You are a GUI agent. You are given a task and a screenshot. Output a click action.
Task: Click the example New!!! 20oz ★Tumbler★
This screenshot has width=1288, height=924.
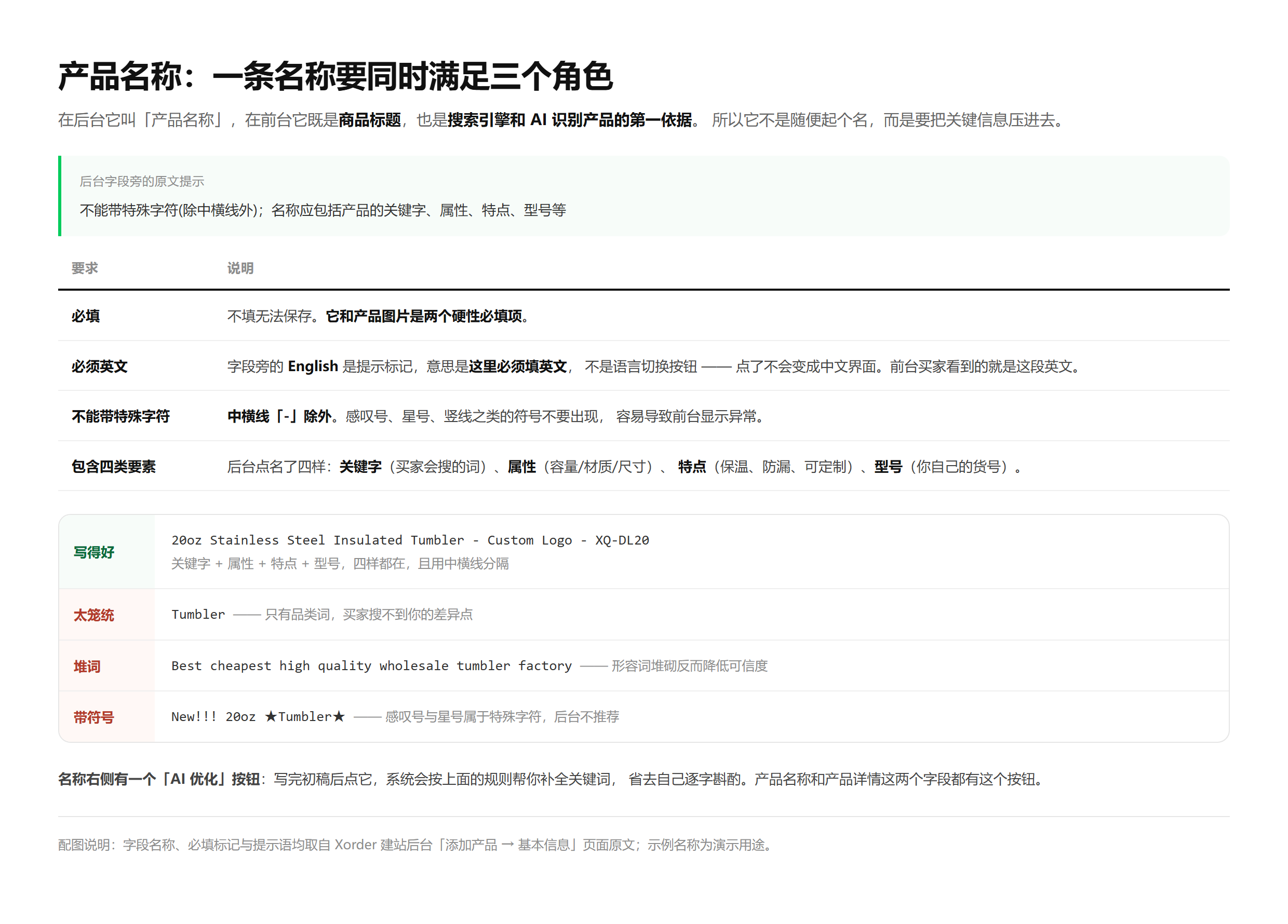point(259,716)
